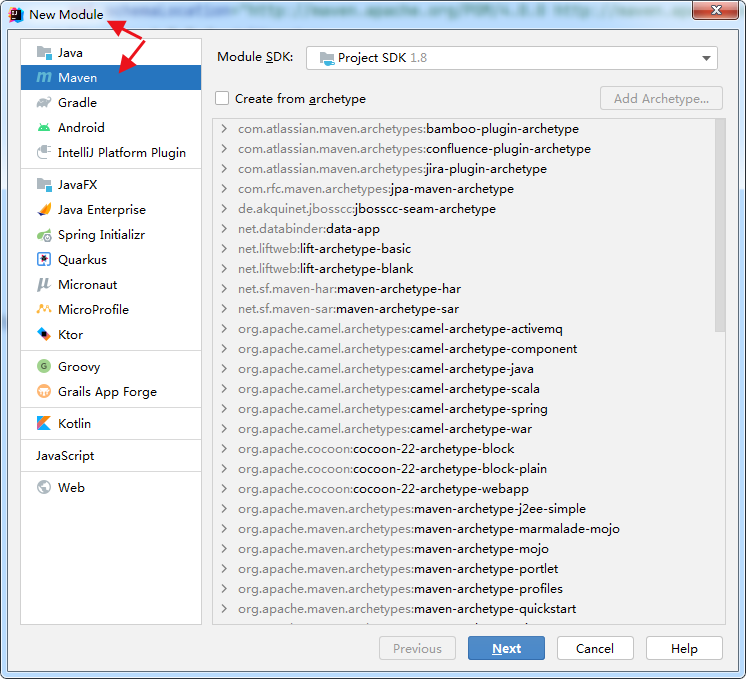Select the camel-archetype-java row text
The image size is (746, 679).
[x=386, y=369]
